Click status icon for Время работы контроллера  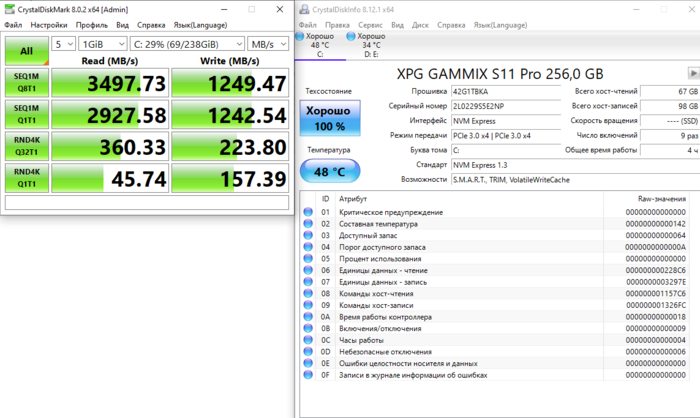tap(308, 316)
